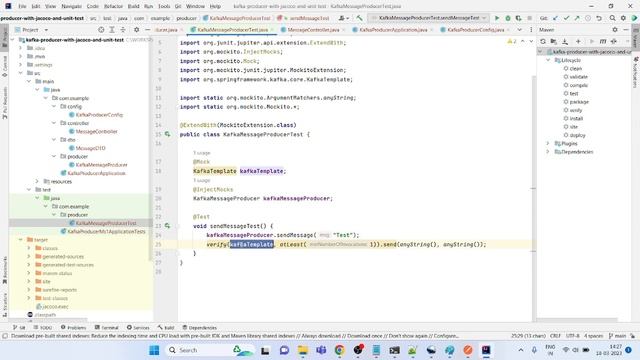
Task: Open Windows Start menu
Action: pos(154,350)
